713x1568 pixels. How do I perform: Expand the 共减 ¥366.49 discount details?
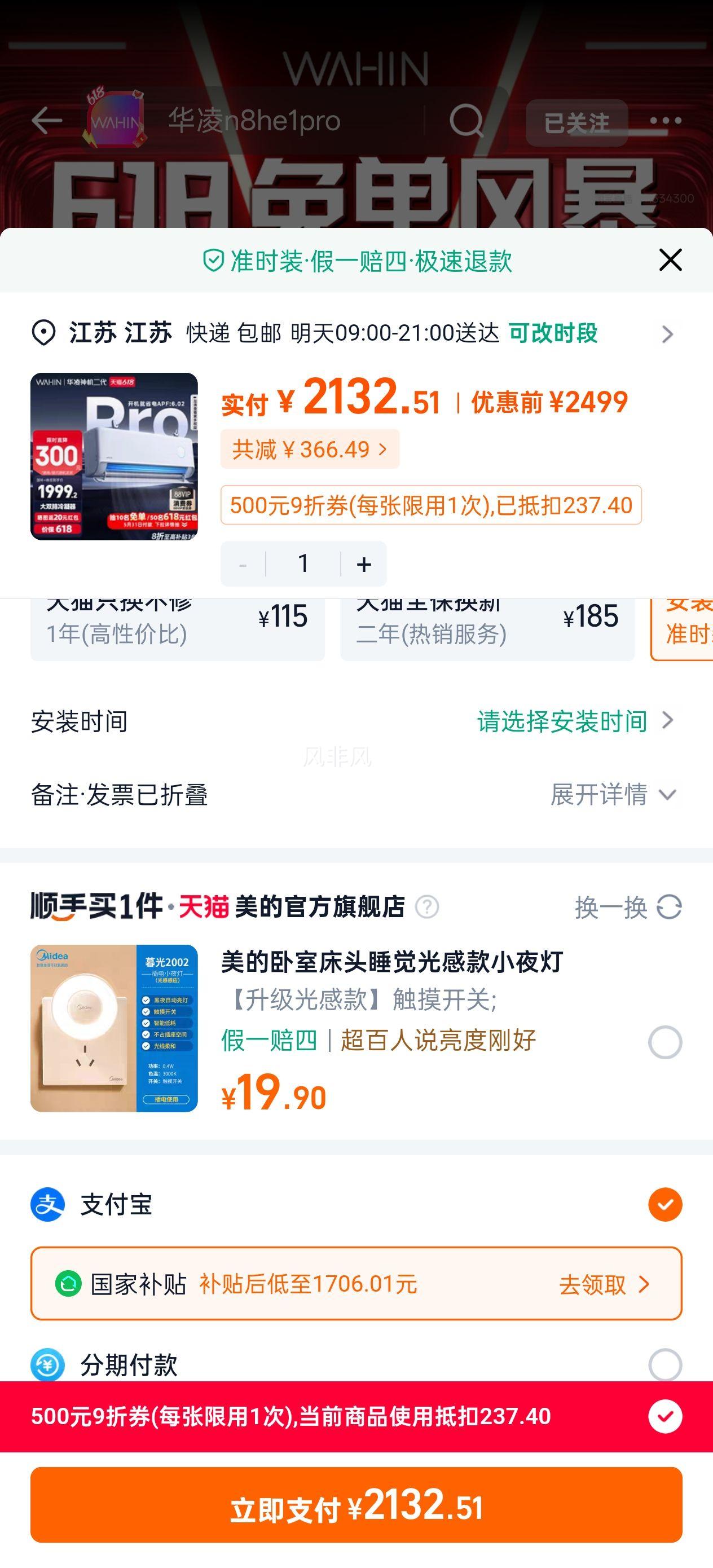(x=310, y=449)
